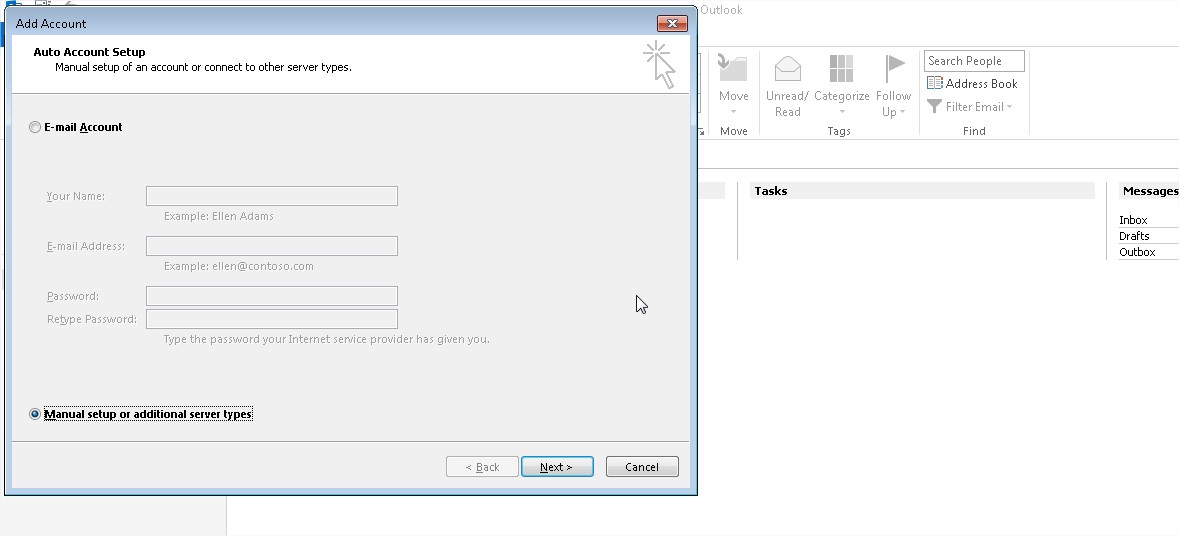Click the Messages header in Outlook
This screenshot has height=536, width=1179.
pyautogui.click(x=1150, y=191)
